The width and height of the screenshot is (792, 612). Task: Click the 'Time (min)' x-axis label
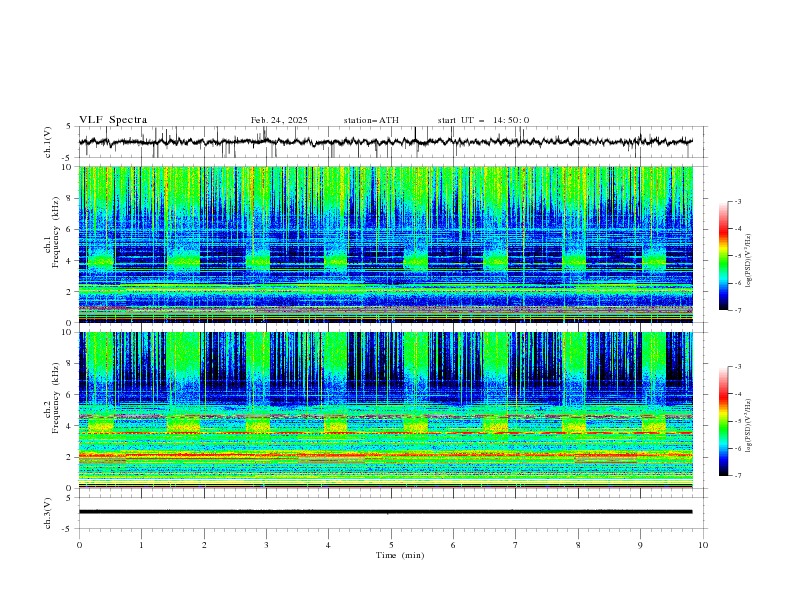[400, 555]
